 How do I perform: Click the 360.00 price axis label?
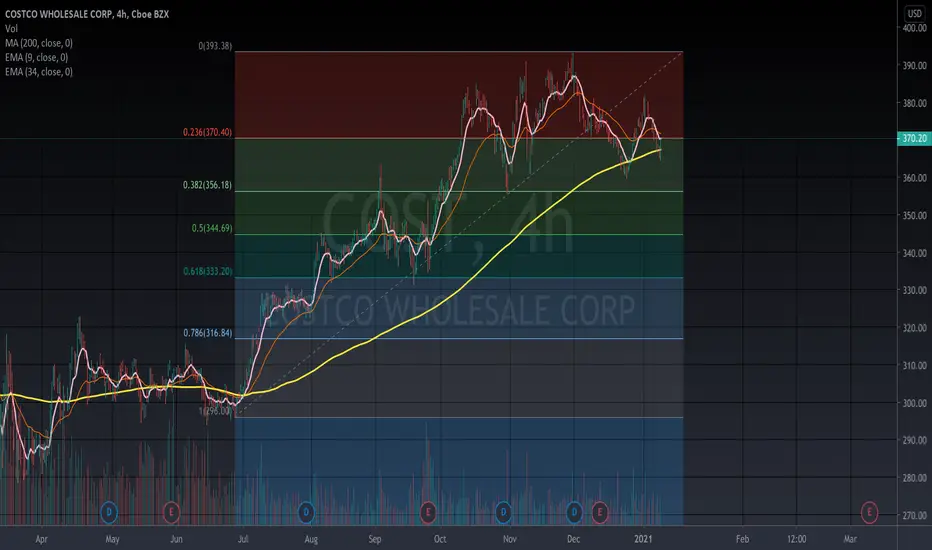click(914, 178)
